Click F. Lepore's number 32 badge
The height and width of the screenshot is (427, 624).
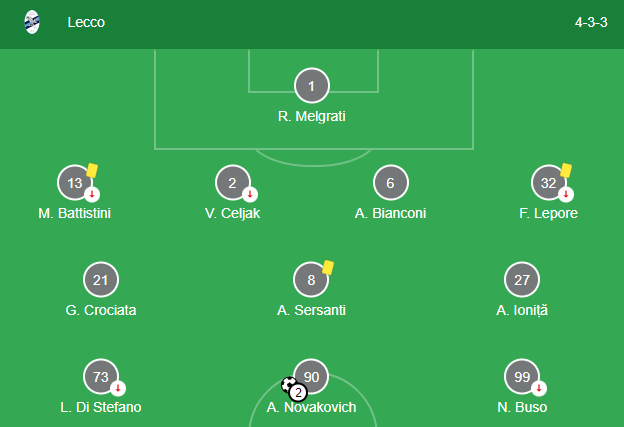point(548,183)
